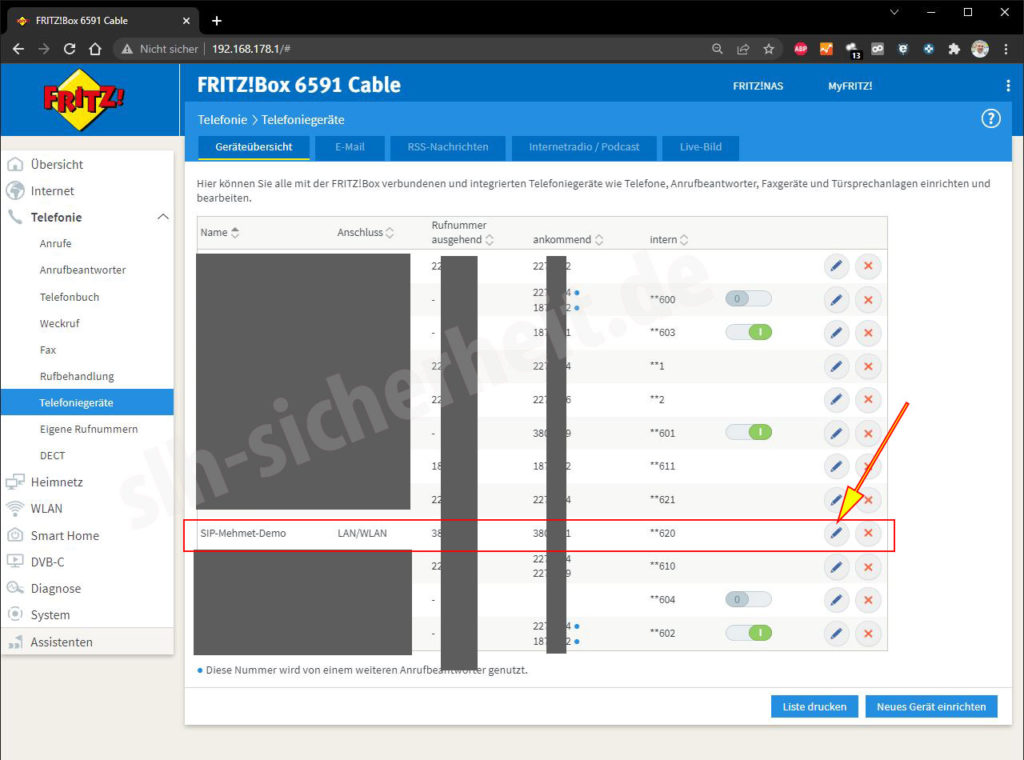
Task: Edit the device with extension **604
Action: (836, 600)
